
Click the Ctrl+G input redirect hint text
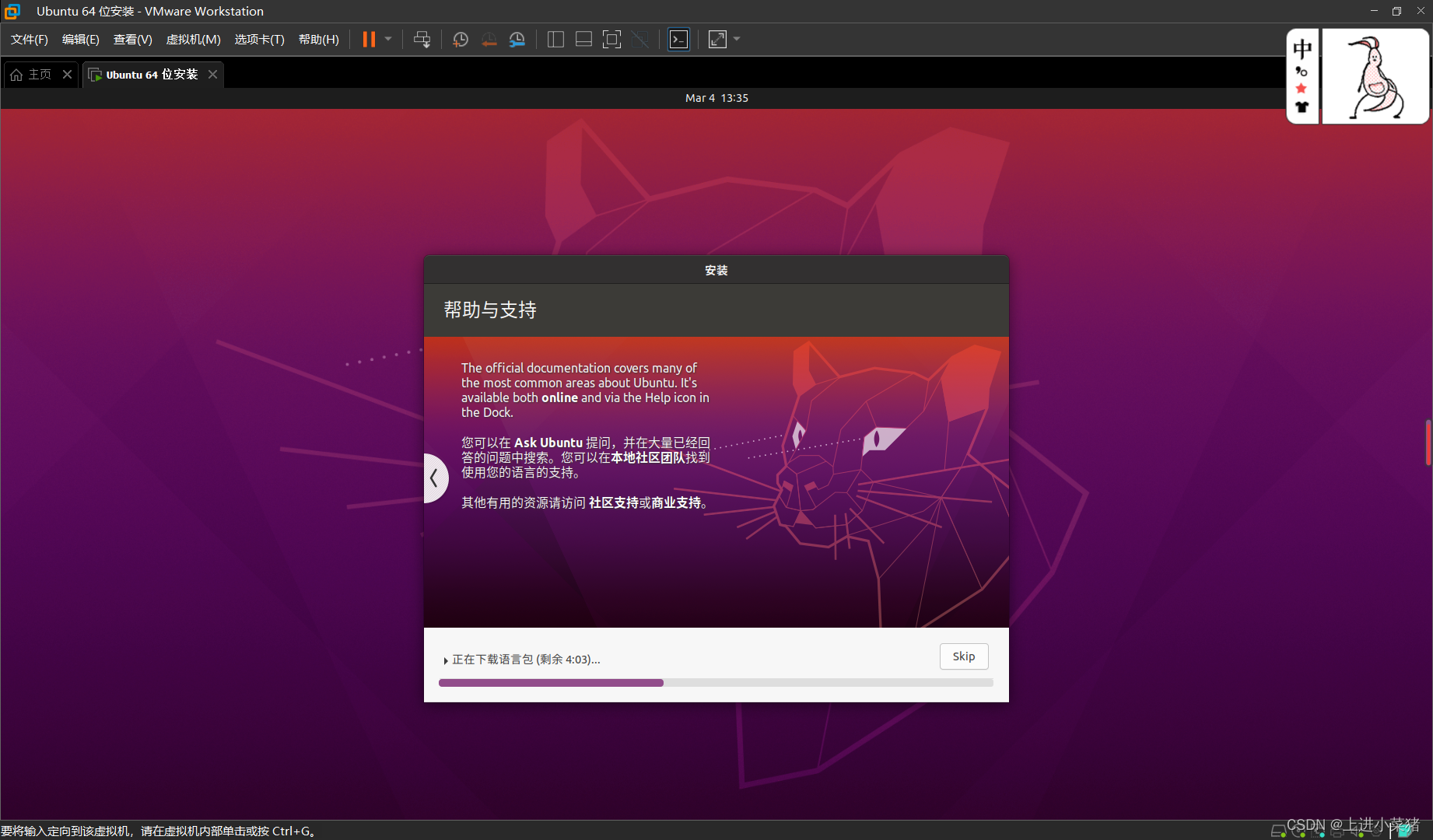pos(159,831)
